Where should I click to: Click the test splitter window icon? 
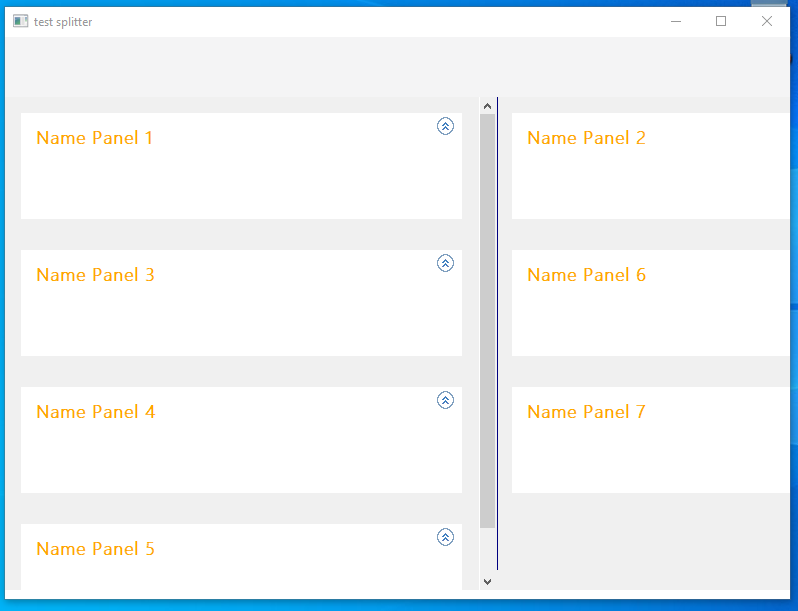pyautogui.click(x=20, y=21)
